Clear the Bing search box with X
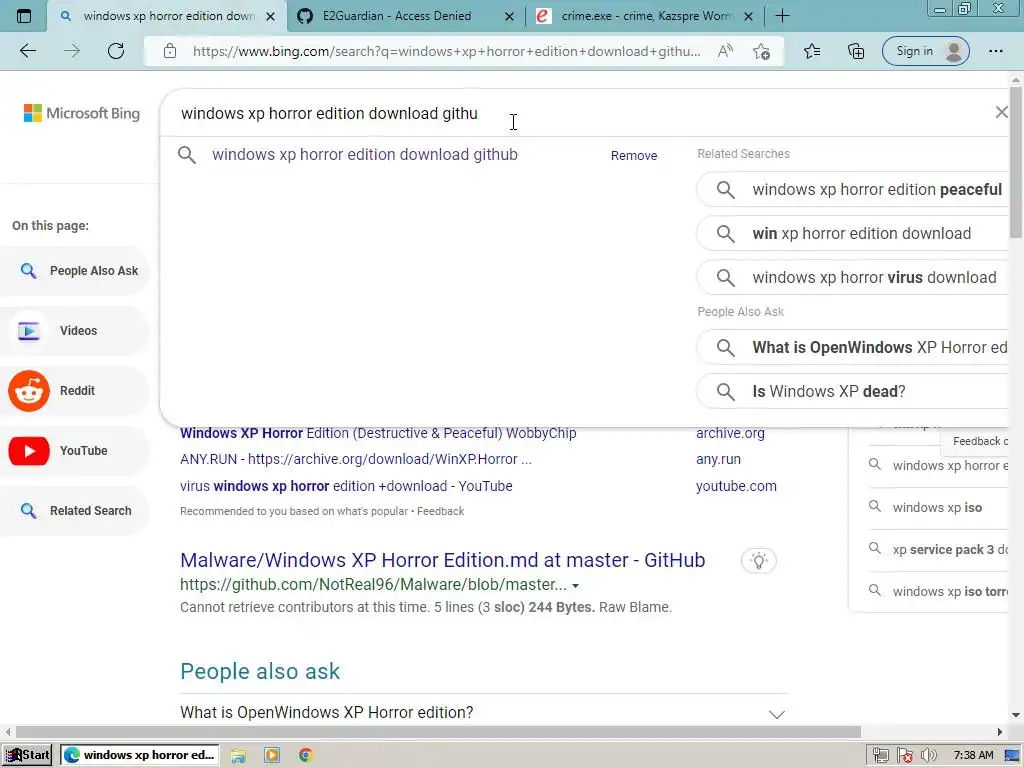Viewport: 1024px width, 768px height. [x=1001, y=112]
